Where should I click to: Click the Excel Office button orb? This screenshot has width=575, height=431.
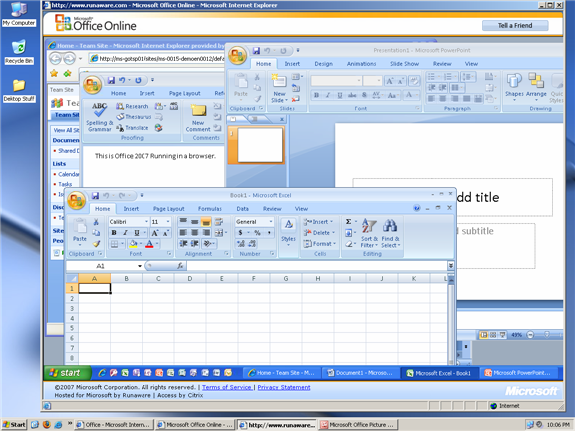[76, 200]
